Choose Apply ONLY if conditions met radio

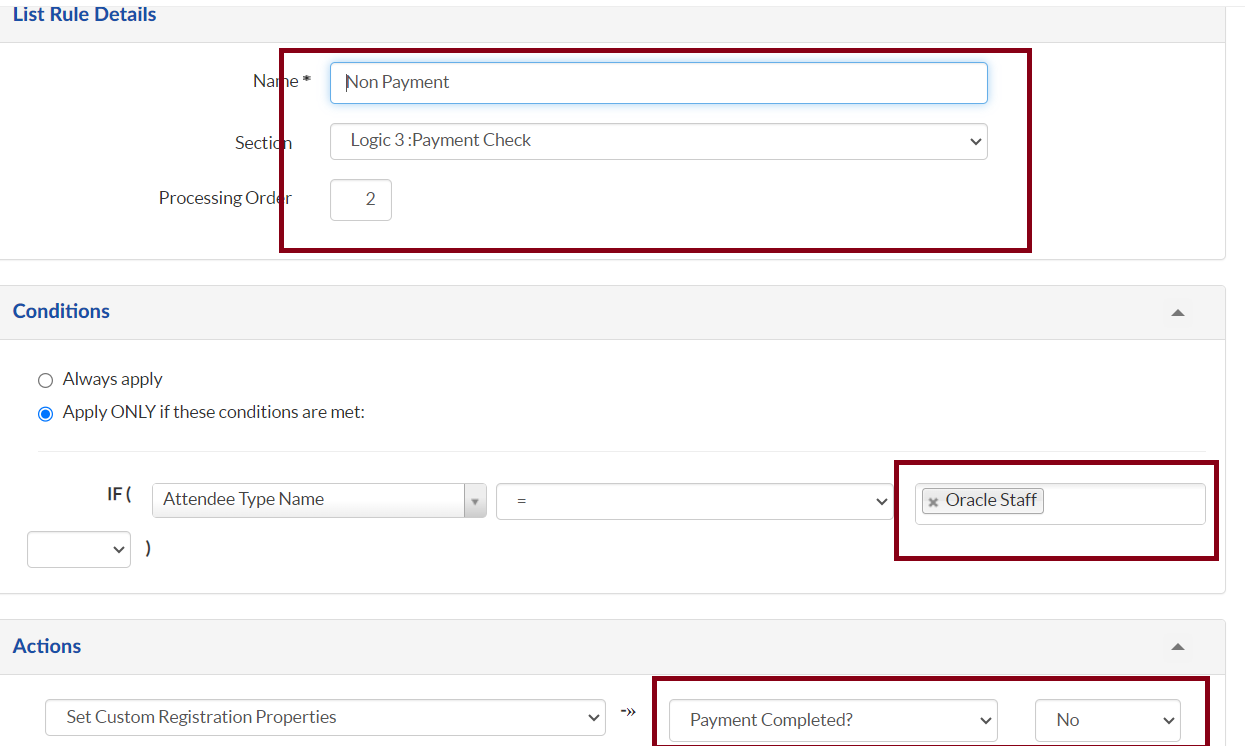(45, 413)
